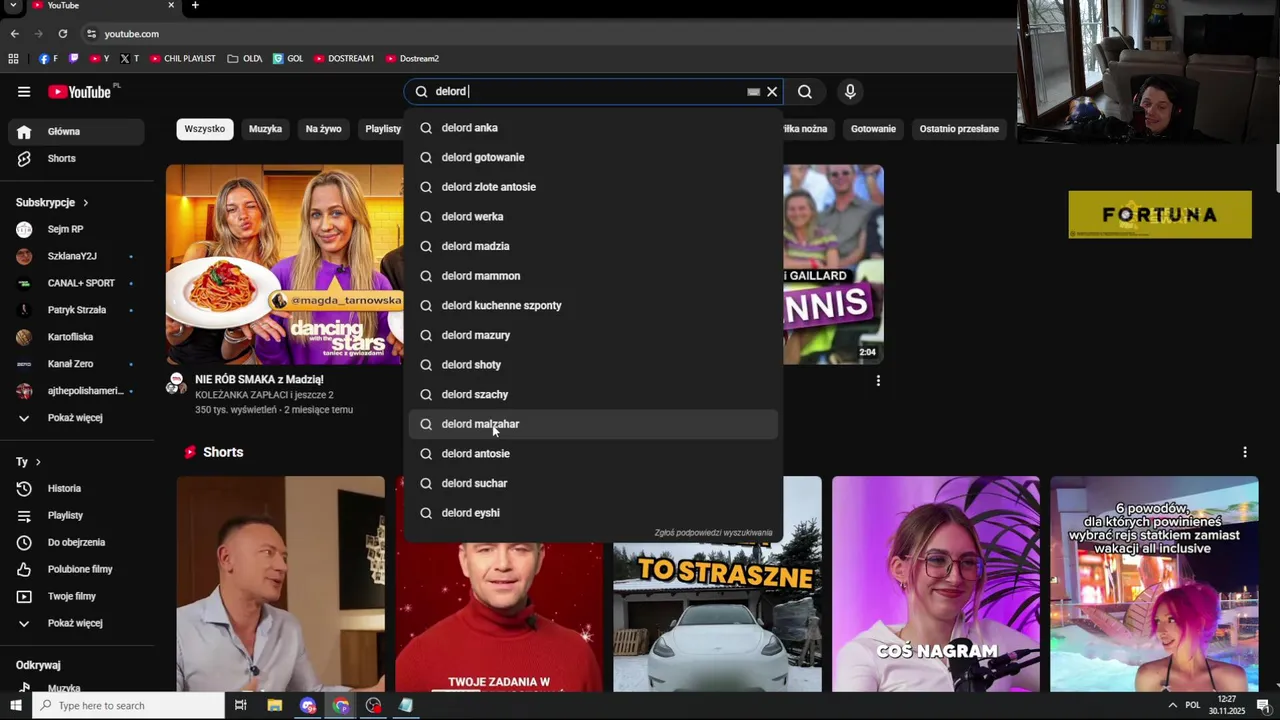Screen dimensions: 1280x720
Task: Show more subscriptions with Pokaż więcej
Action: [x=76, y=418]
